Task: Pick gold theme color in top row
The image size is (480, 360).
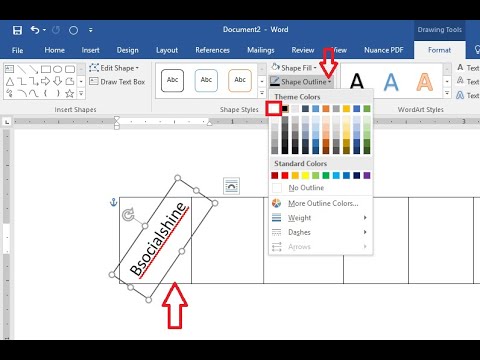Action: 346,109
